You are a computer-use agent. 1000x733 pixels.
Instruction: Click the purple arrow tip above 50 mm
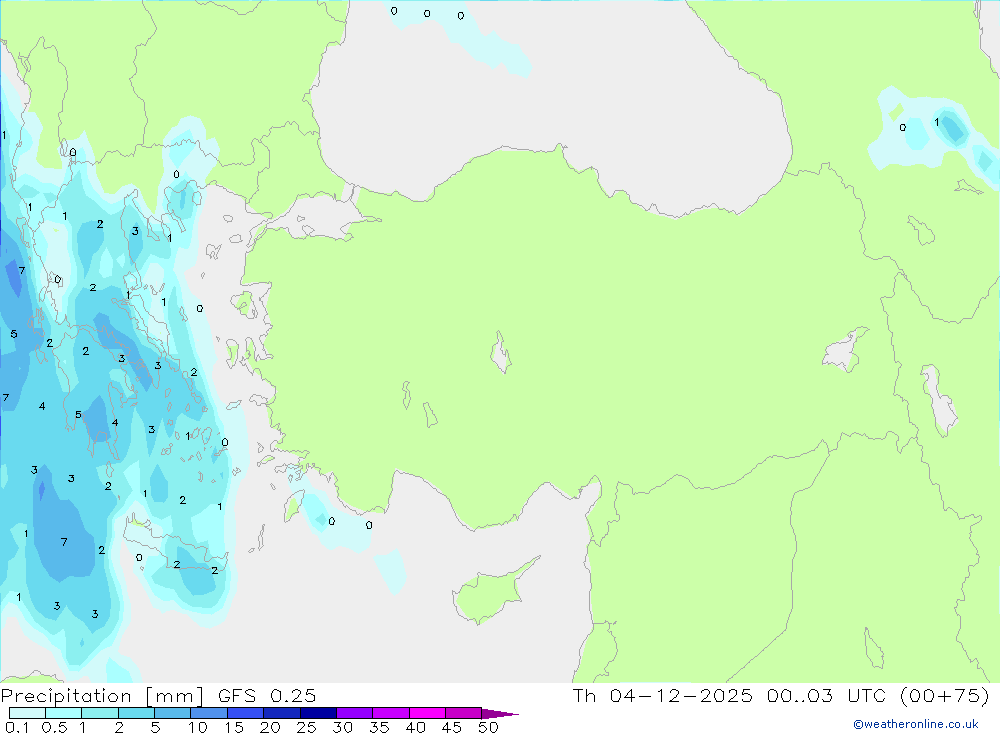point(500,713)
